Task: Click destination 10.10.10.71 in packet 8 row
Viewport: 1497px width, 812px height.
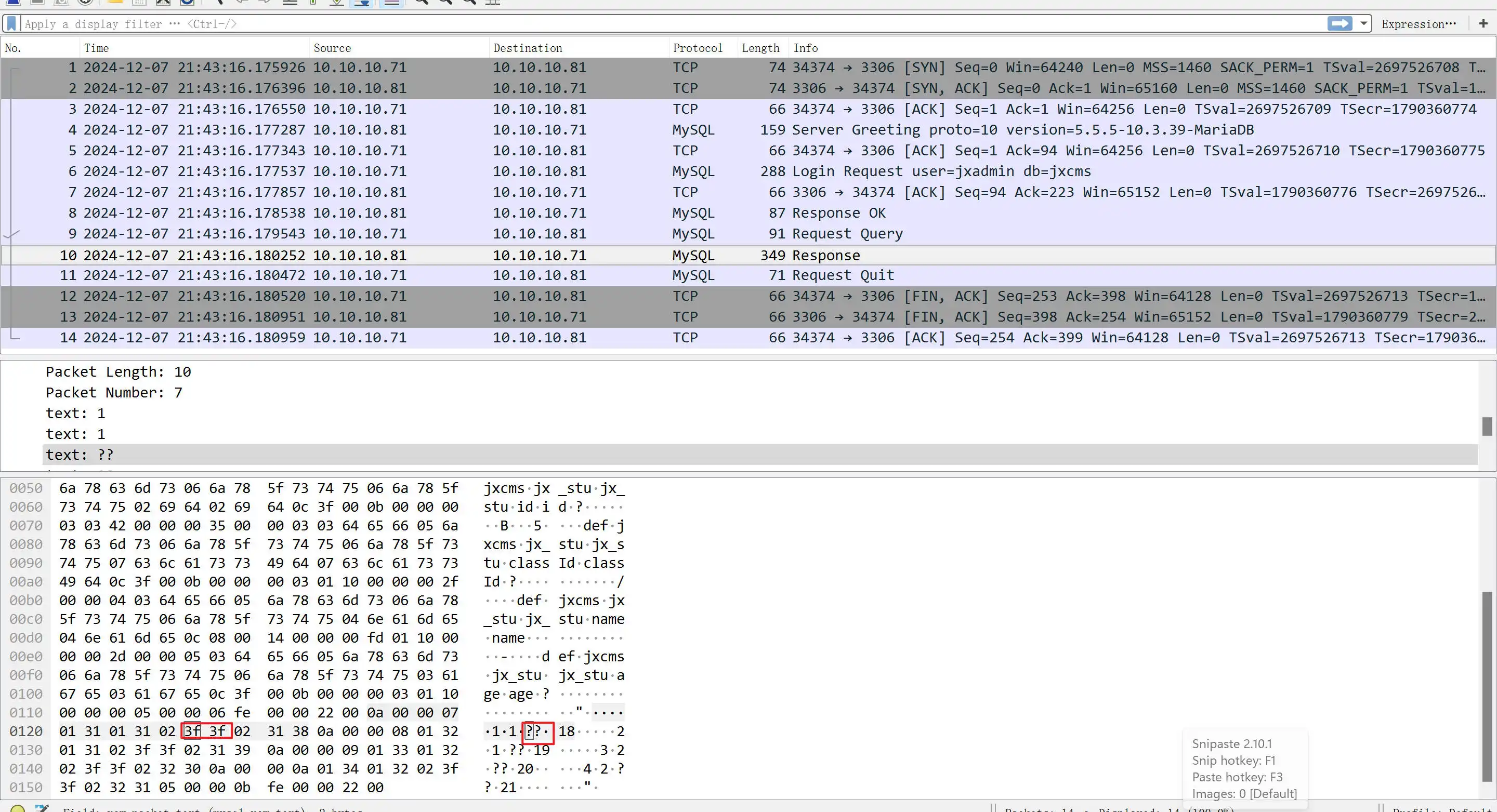Action: click(x=540, y=213)
